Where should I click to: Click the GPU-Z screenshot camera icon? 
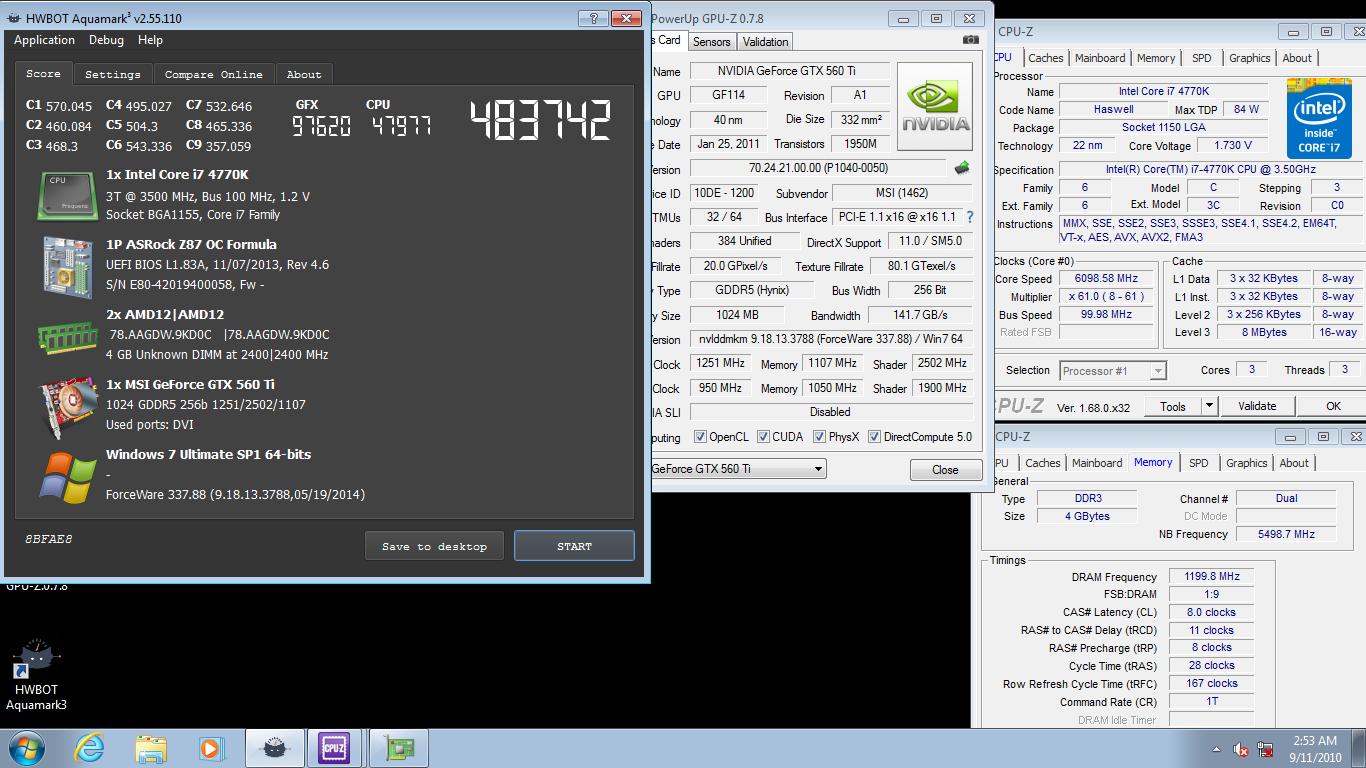coord(971,40)
